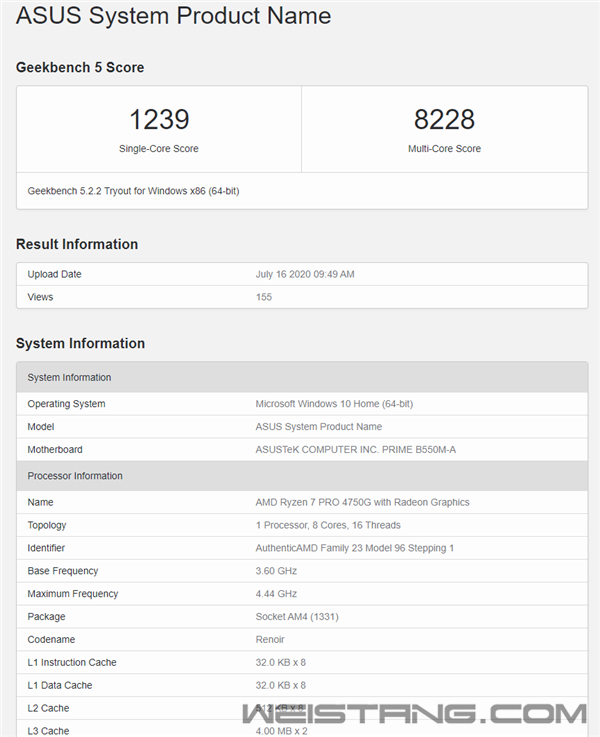Select AMD Ryzen 7 PRO 4750G value

click(362, 502)
